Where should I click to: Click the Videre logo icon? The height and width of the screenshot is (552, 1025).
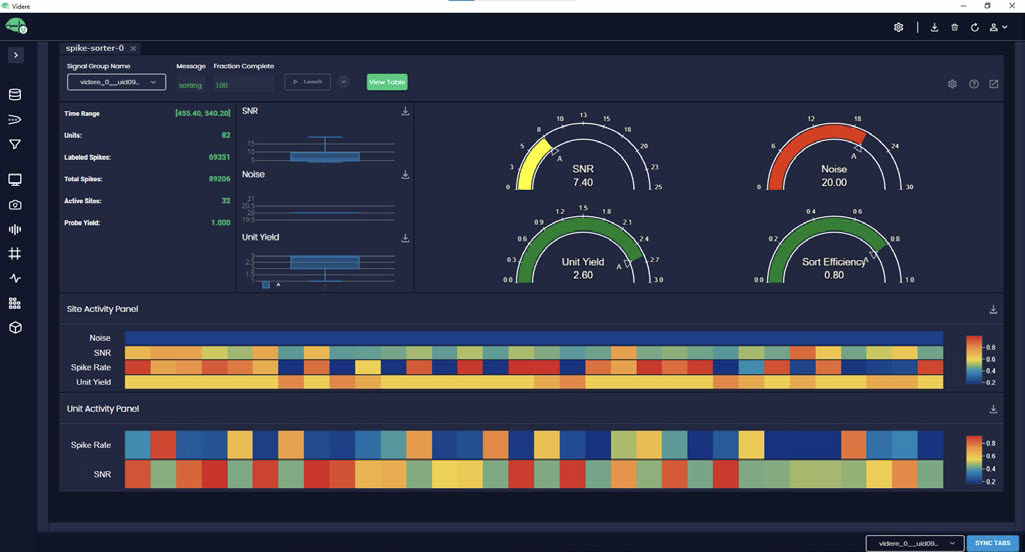pos(16,26)
